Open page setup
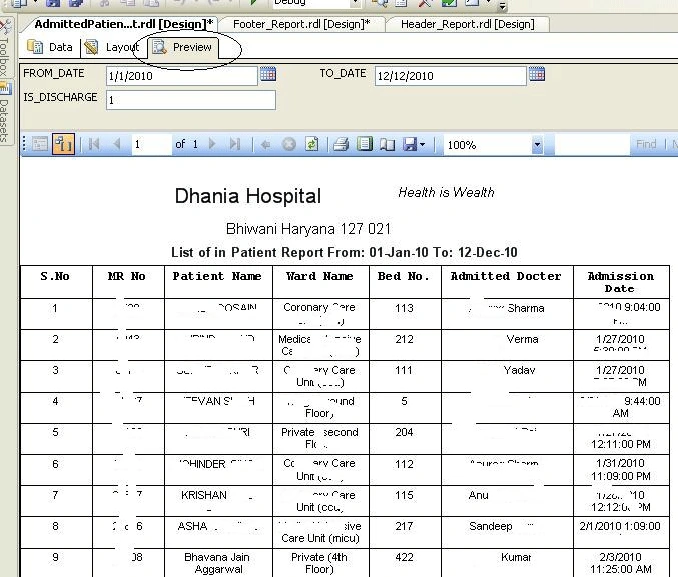The height and width of the screenshot is (577, 678). [x=387, y=144]
